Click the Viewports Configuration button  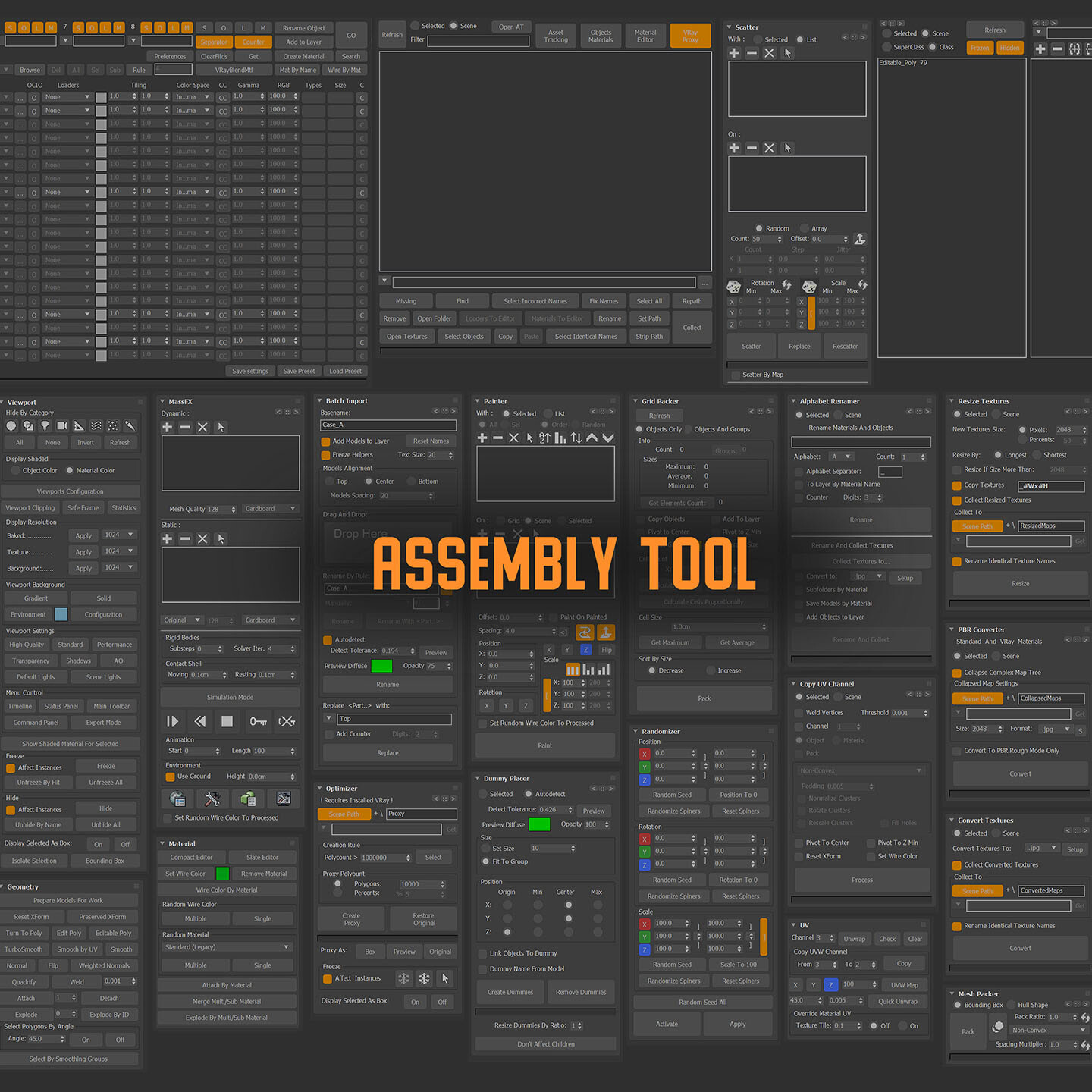pos(71,491)
